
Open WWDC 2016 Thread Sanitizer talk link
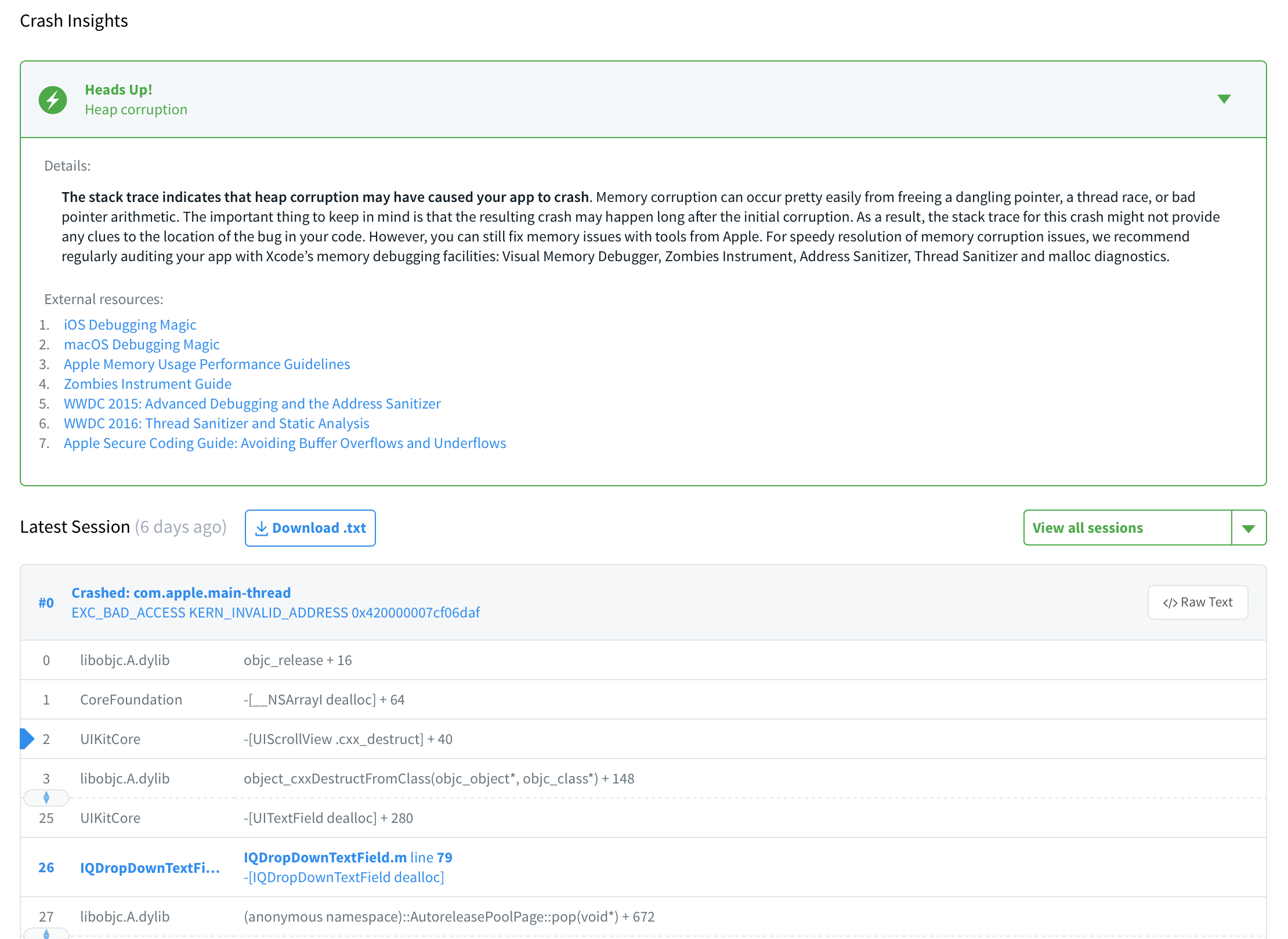[x=216, y=423]
